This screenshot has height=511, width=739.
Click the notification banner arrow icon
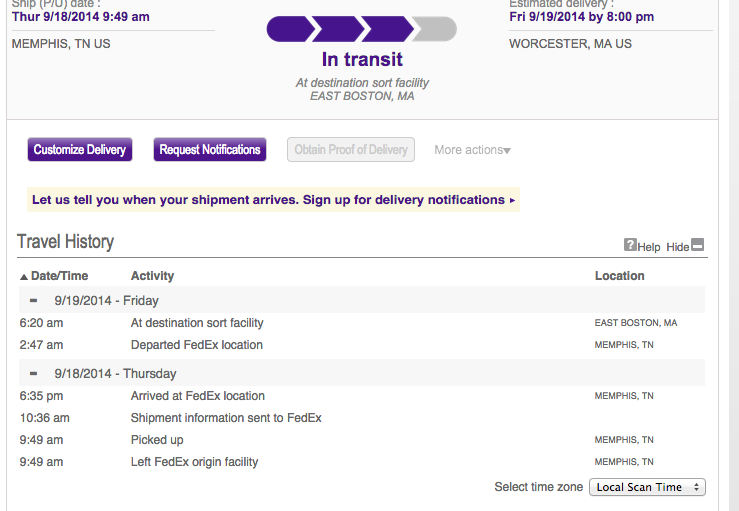(512, 200)
